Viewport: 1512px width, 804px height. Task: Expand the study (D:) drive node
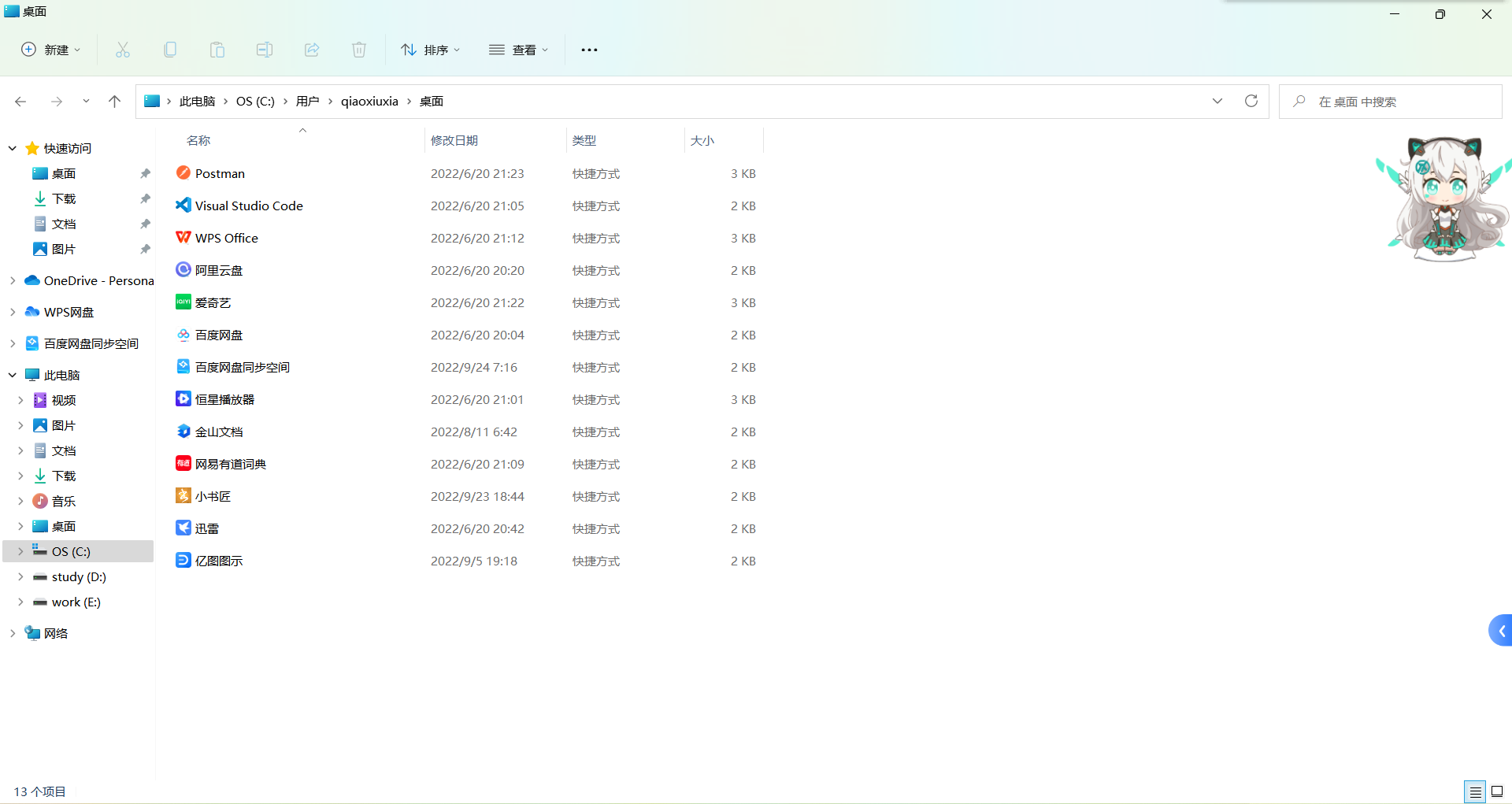point(20,576)
